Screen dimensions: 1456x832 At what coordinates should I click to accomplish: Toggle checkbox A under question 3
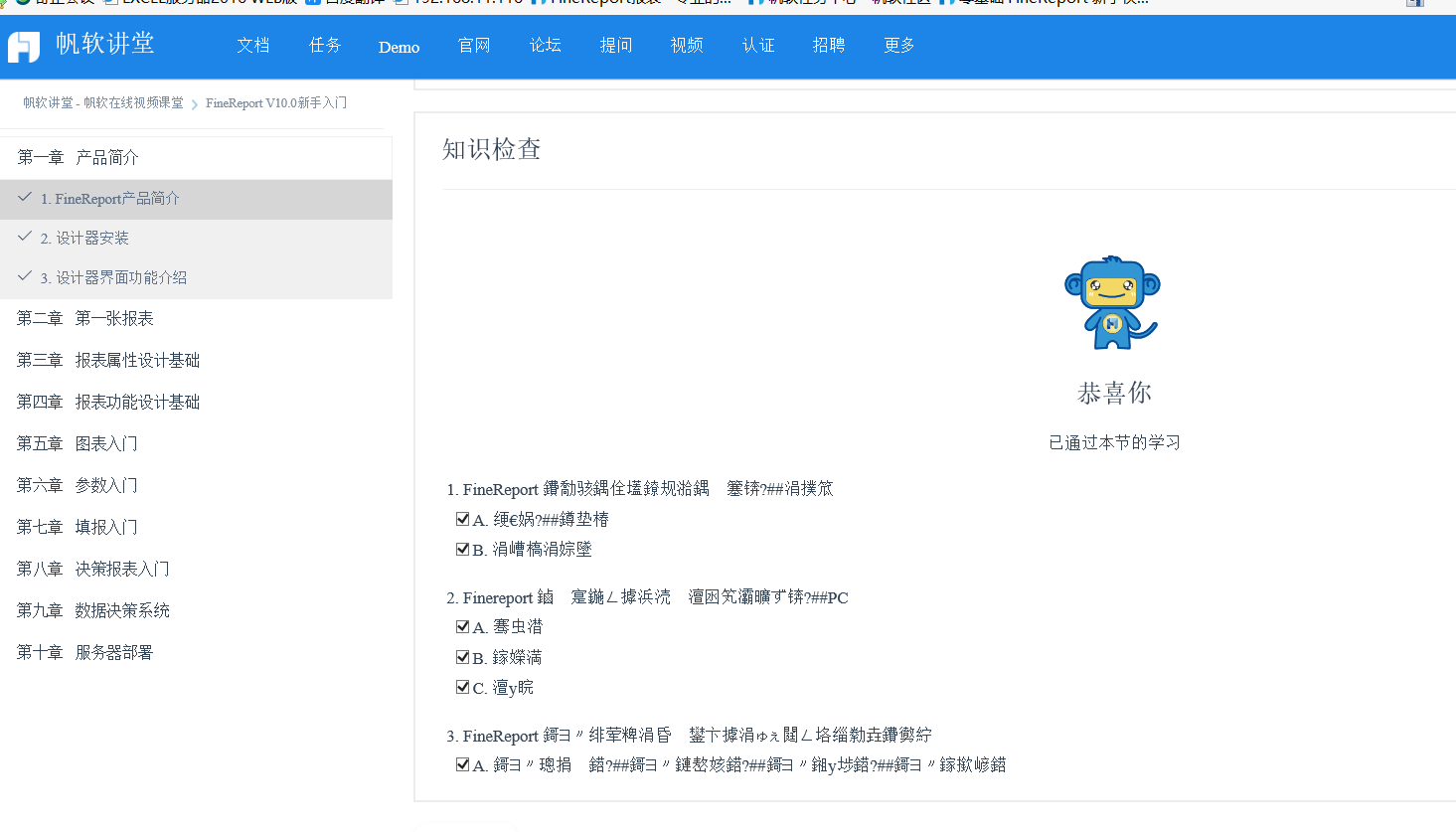(462, 764)
